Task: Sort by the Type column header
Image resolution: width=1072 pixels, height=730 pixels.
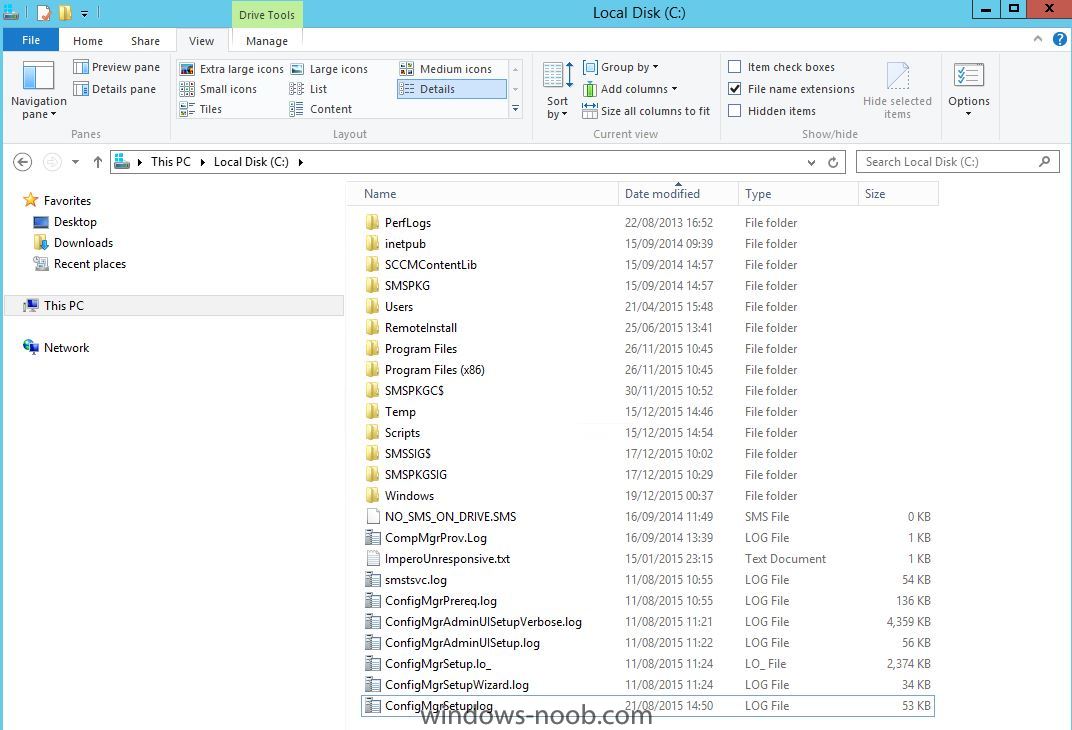Action: coord(799,194)
